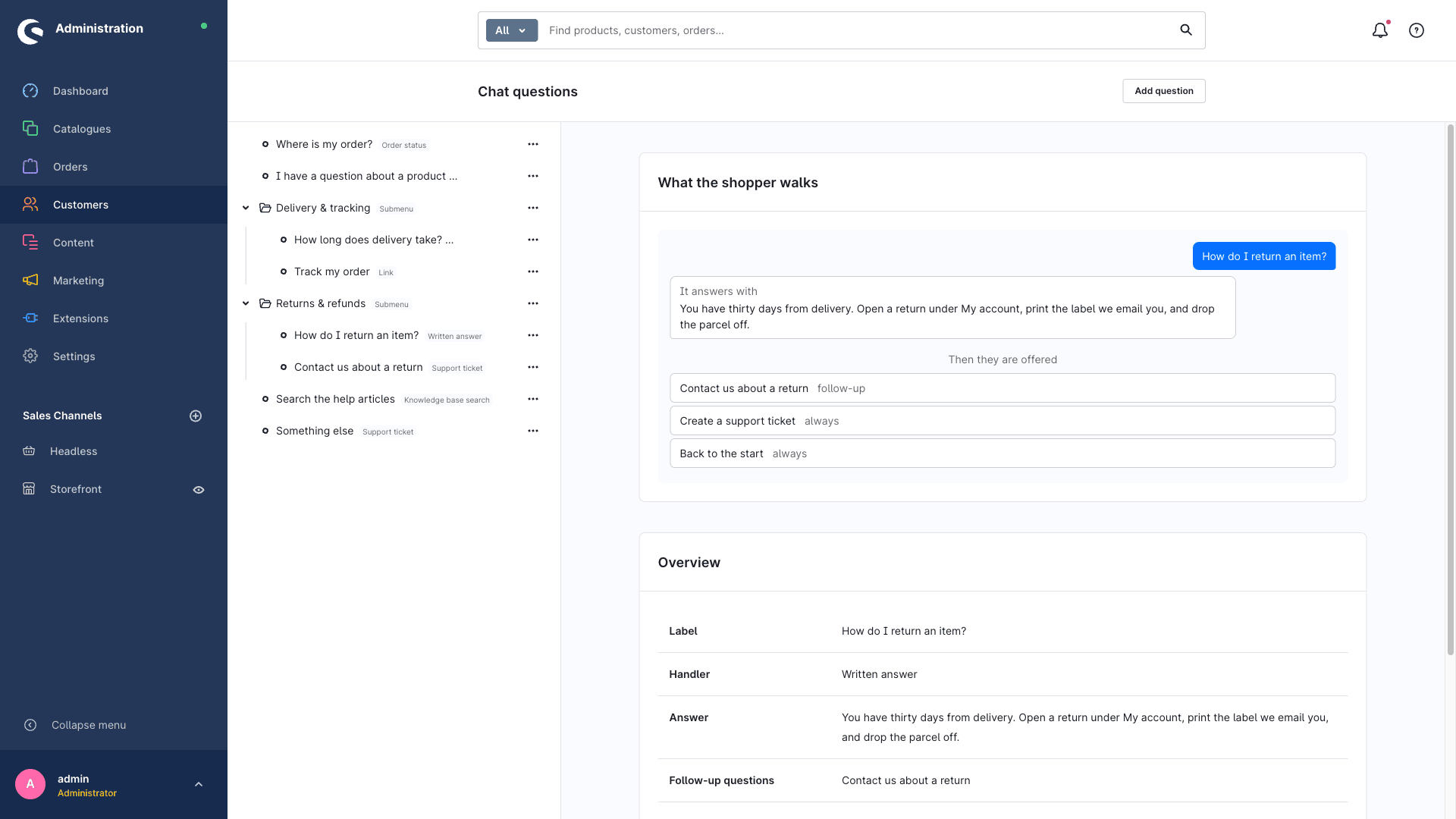Open options menu for Track my order
The image size is (1456, 819).
point(533,271)
